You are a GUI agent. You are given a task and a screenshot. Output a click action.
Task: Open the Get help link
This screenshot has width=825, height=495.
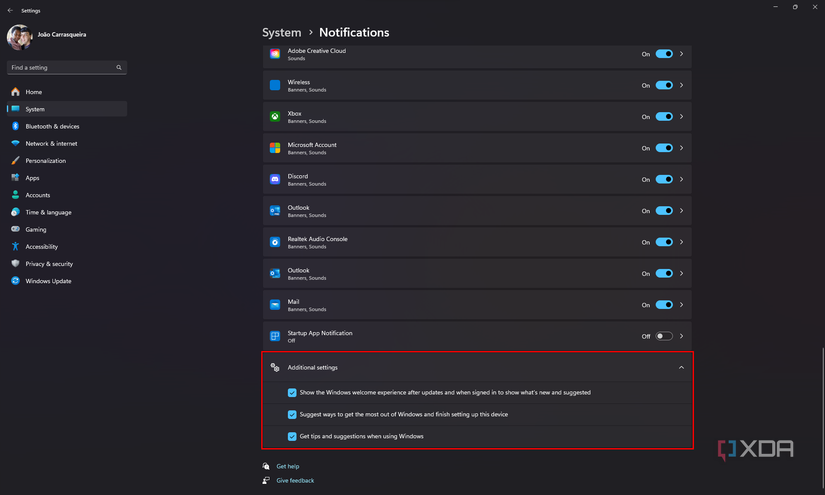pos(287,466)
